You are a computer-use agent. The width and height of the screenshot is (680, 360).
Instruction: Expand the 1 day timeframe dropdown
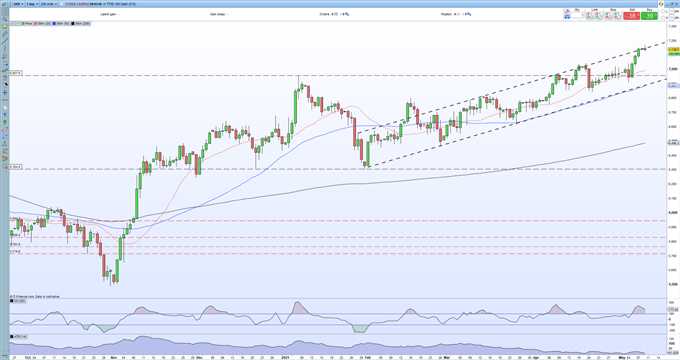(32, 4)
